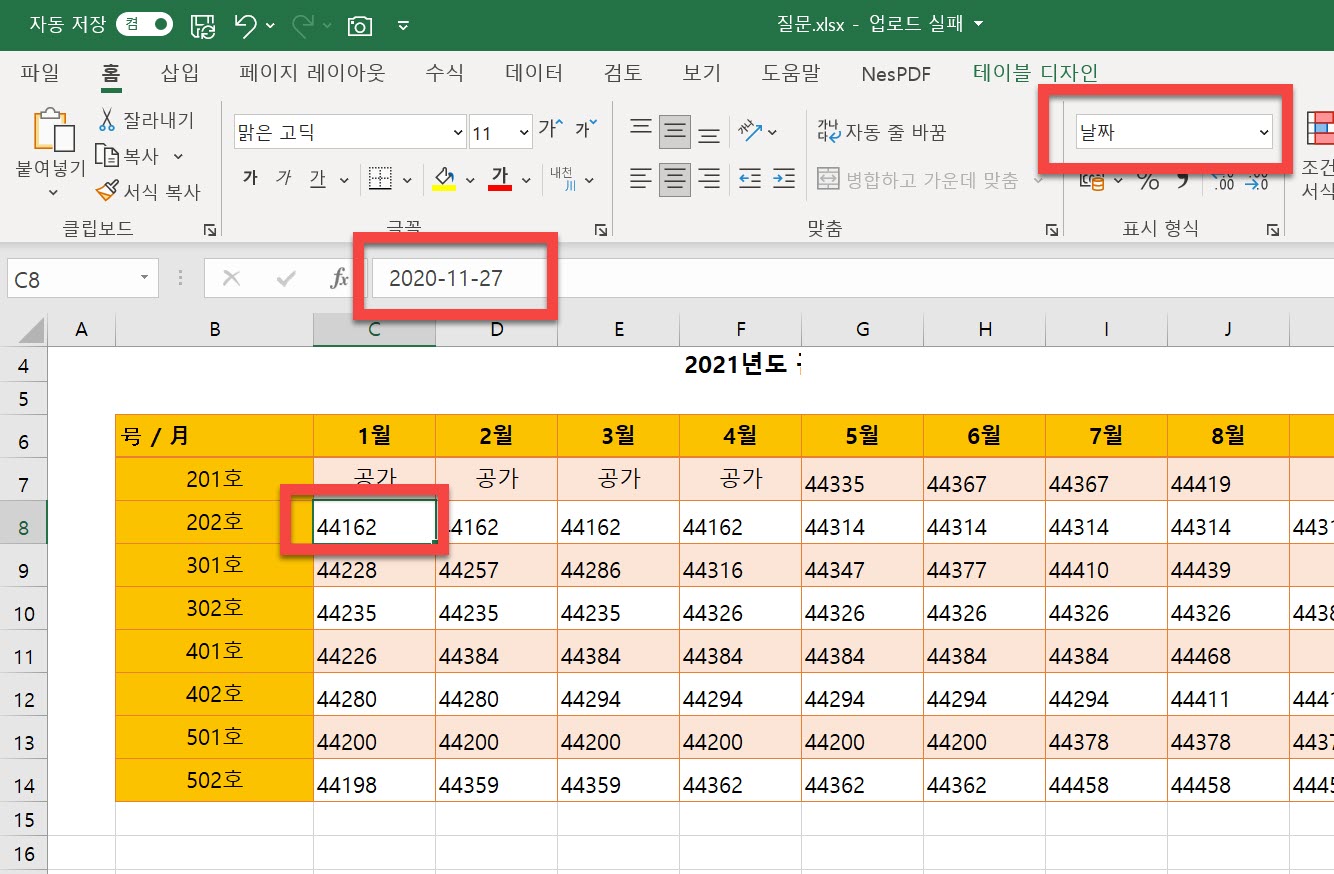This screenshot has width=1334, height=874.
Task: Open the font color dropdown arrow
Action: (526, 180)
